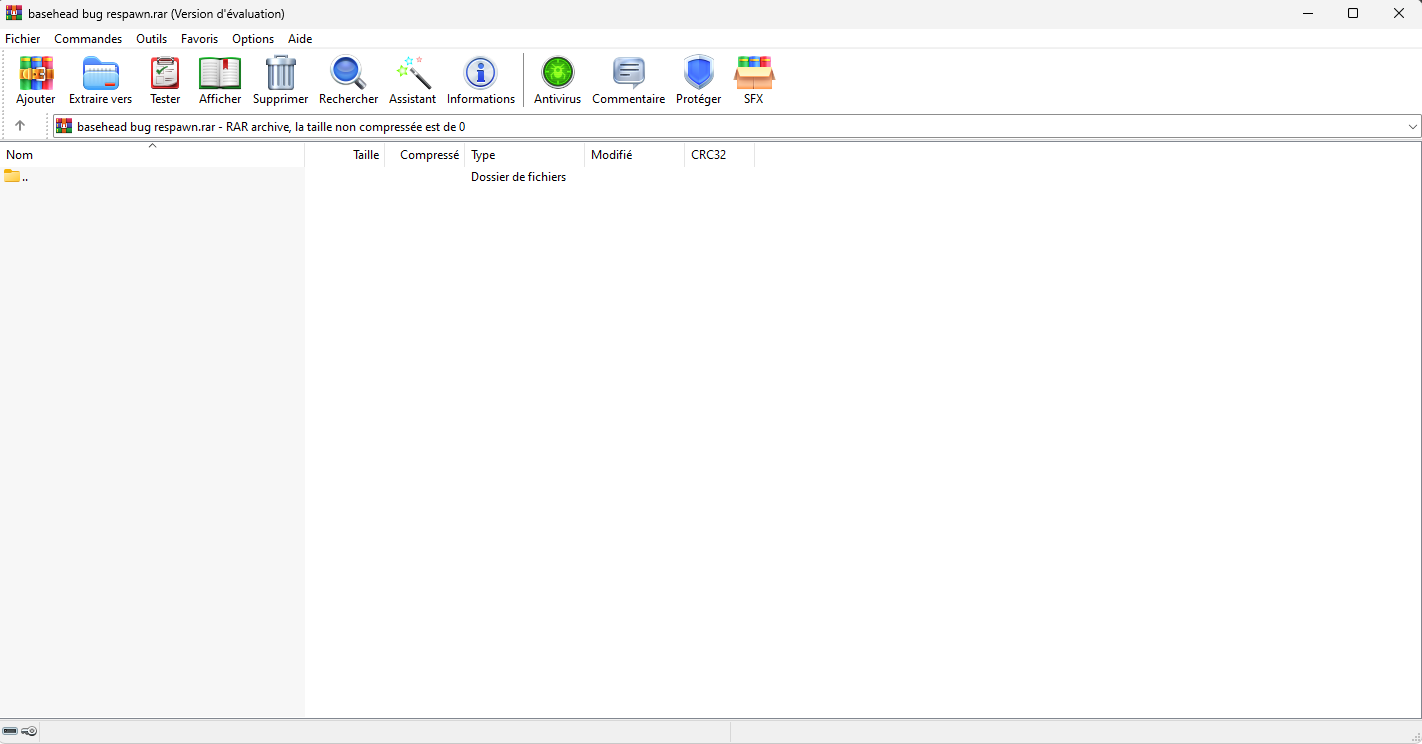Open the Favoris menu
The image size is (1422, 744).
[199, 39]
